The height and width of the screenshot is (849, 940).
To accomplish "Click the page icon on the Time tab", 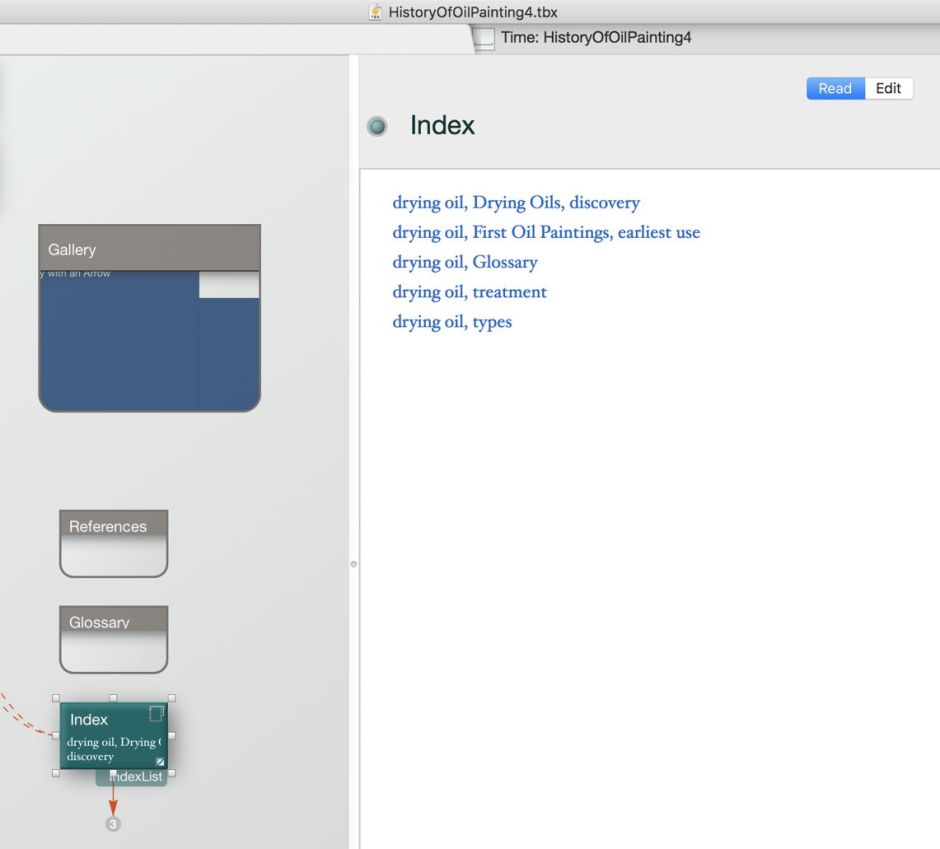I will tap(483, 38).
